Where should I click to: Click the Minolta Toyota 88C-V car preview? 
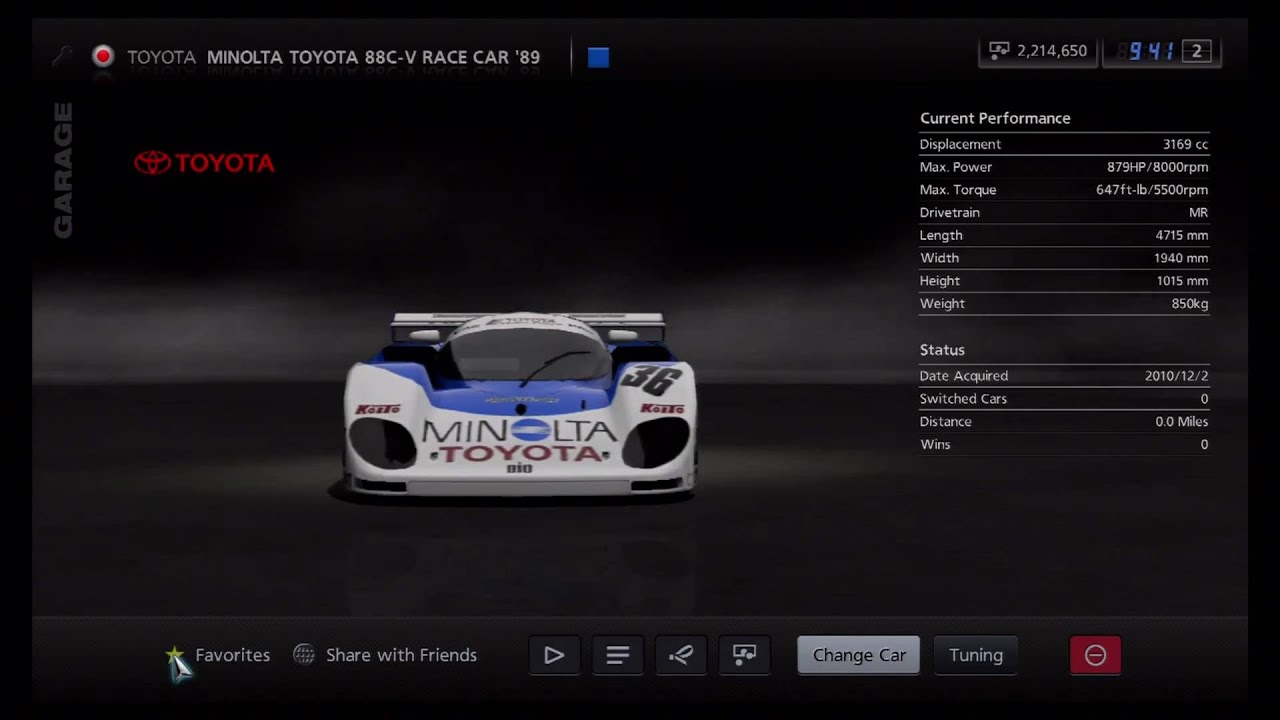[519, 405]
